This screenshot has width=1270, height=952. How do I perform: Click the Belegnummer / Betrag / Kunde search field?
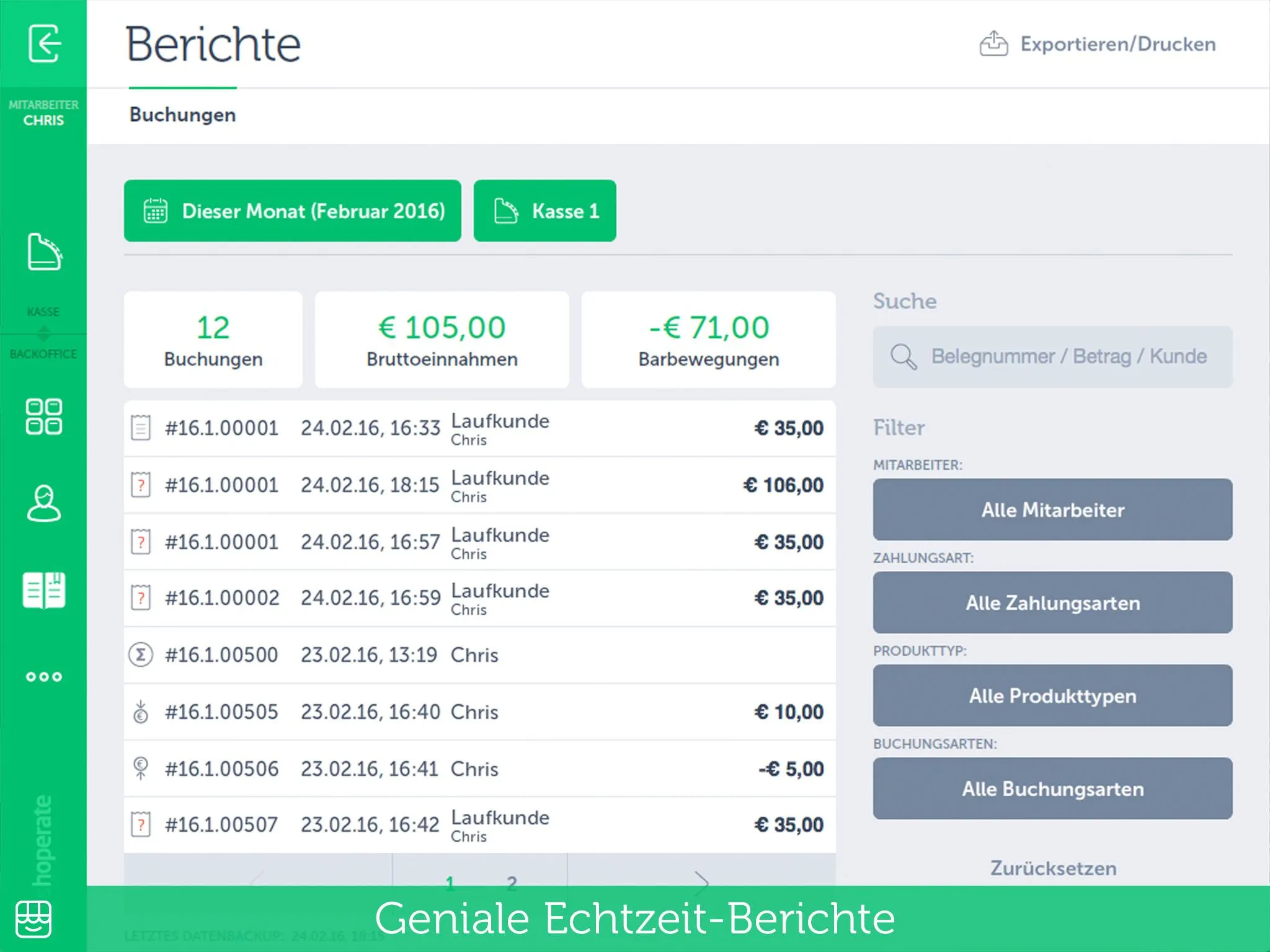pos(1053,357)
